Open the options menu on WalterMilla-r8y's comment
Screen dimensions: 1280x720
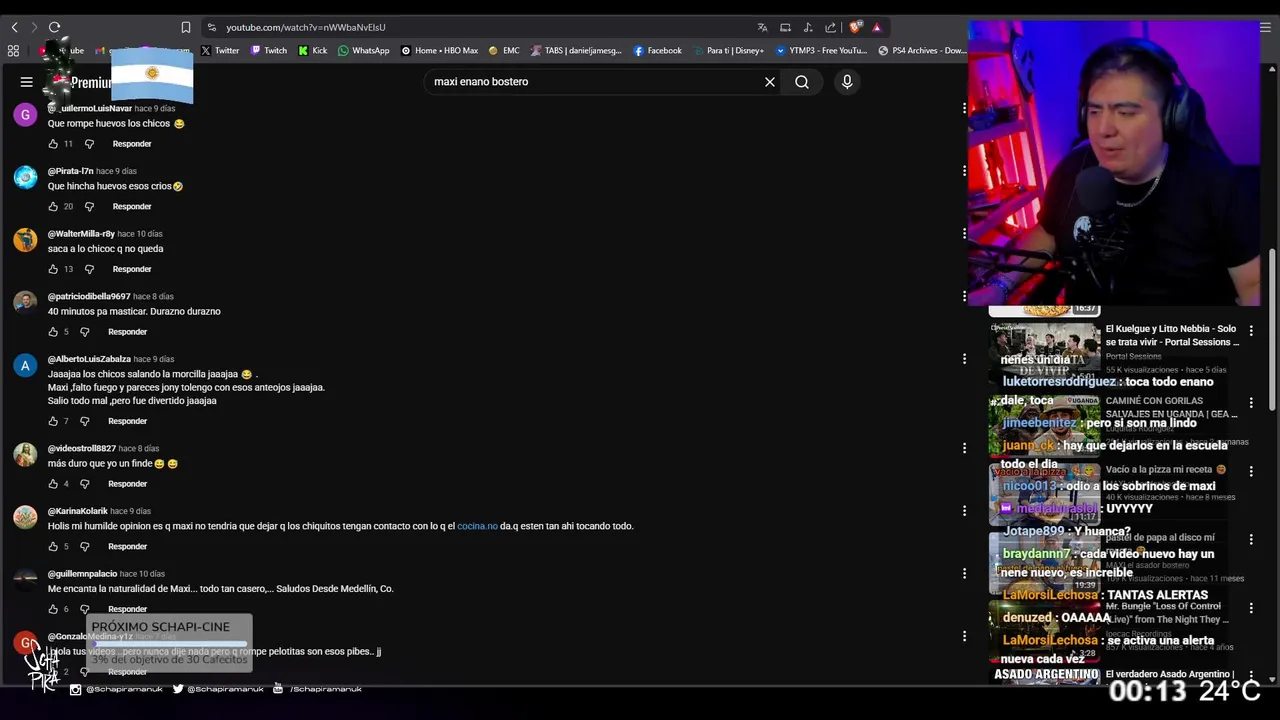point(964,233)
